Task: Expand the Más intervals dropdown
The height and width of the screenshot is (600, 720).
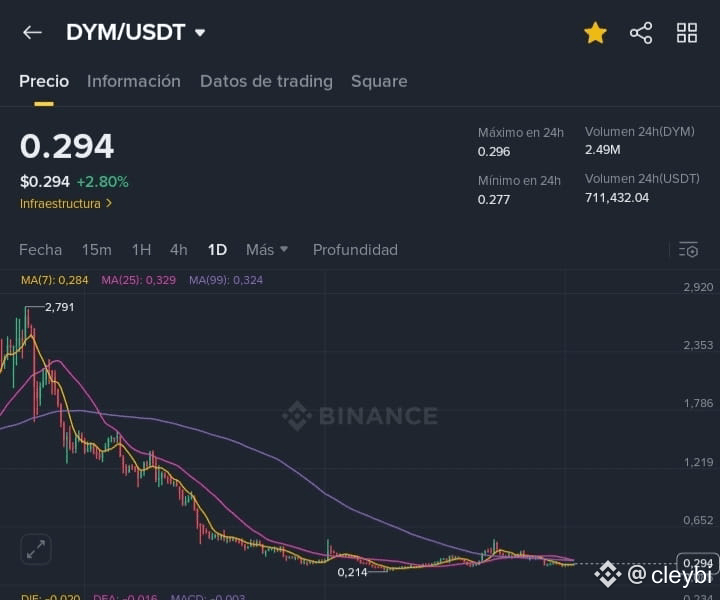Action: 267,250
